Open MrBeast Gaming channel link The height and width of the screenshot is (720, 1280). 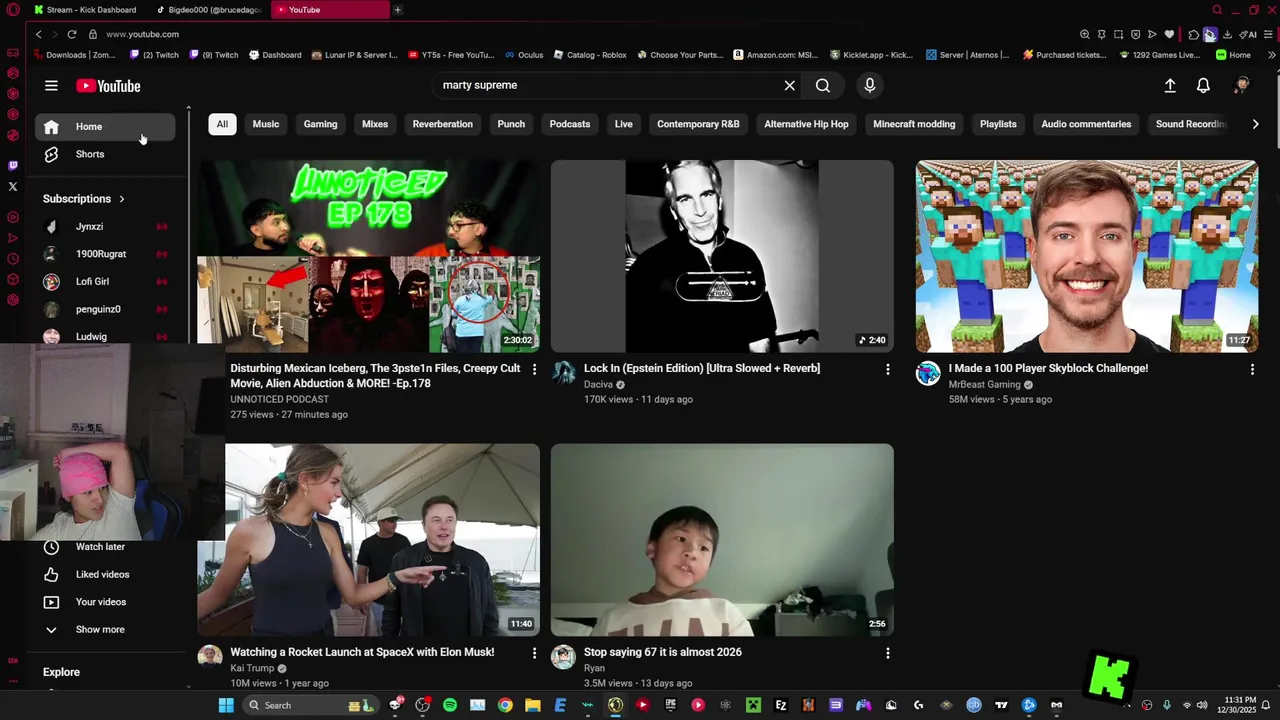984,384
